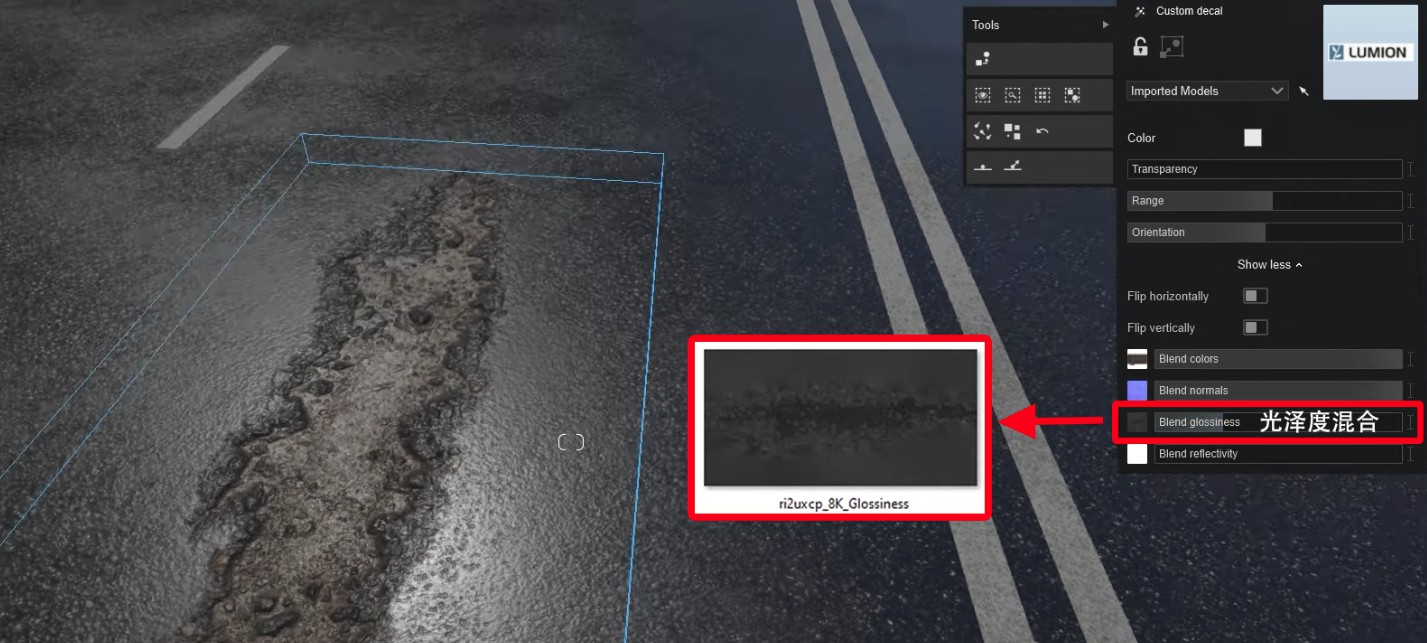
Task: Open the Blend normals texture thumbnail
Action: [1137, 390]
